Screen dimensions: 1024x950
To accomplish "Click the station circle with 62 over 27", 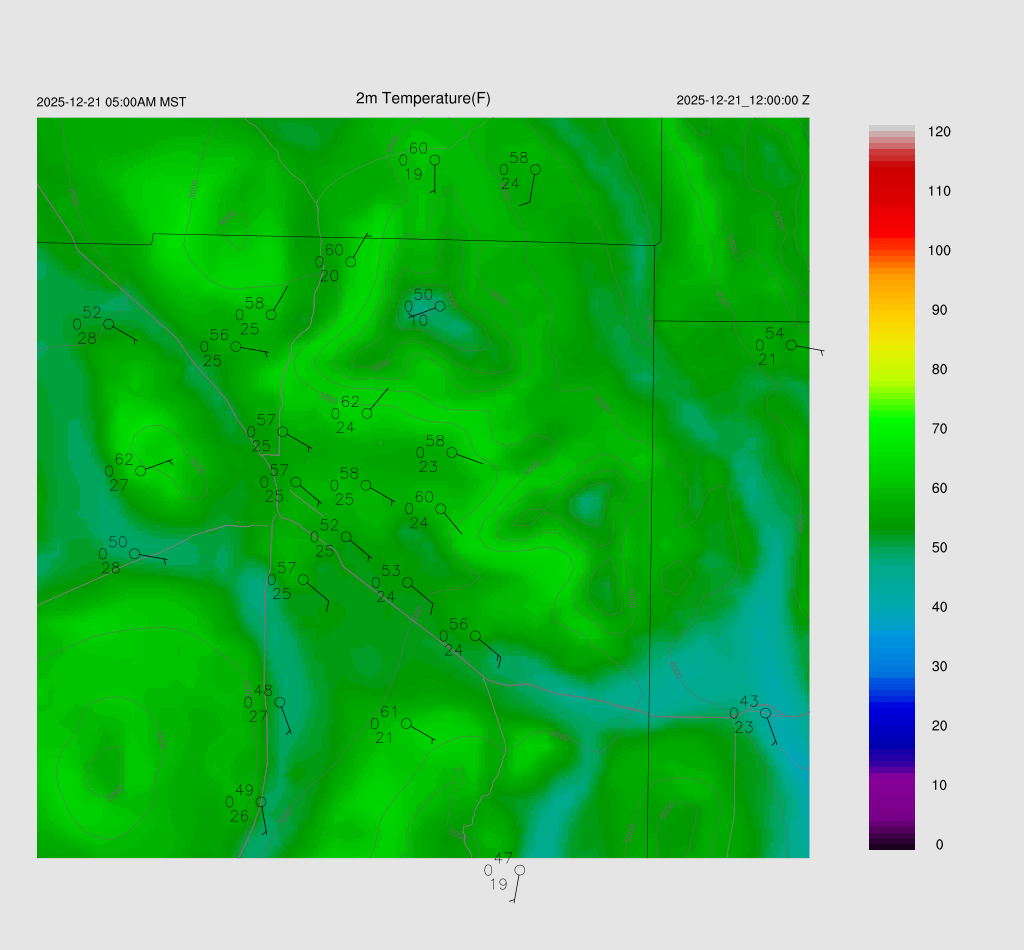I will coord(141,471).
